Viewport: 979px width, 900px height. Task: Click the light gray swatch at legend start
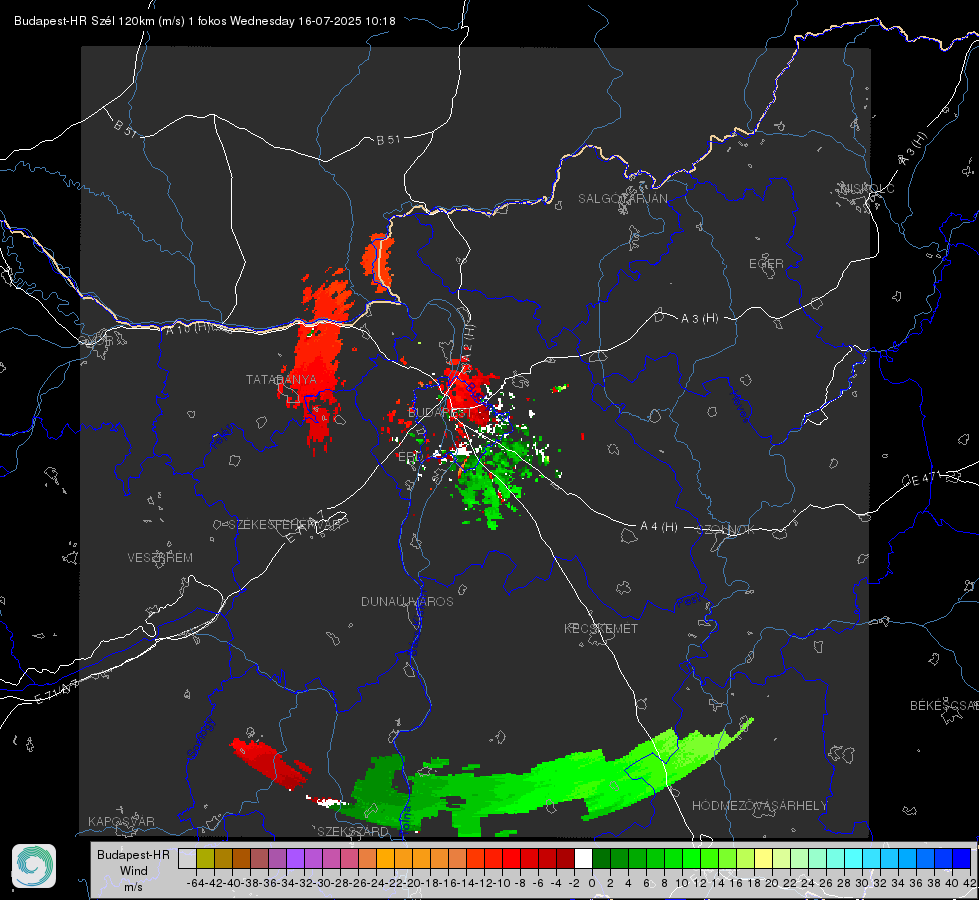[187, 858]
